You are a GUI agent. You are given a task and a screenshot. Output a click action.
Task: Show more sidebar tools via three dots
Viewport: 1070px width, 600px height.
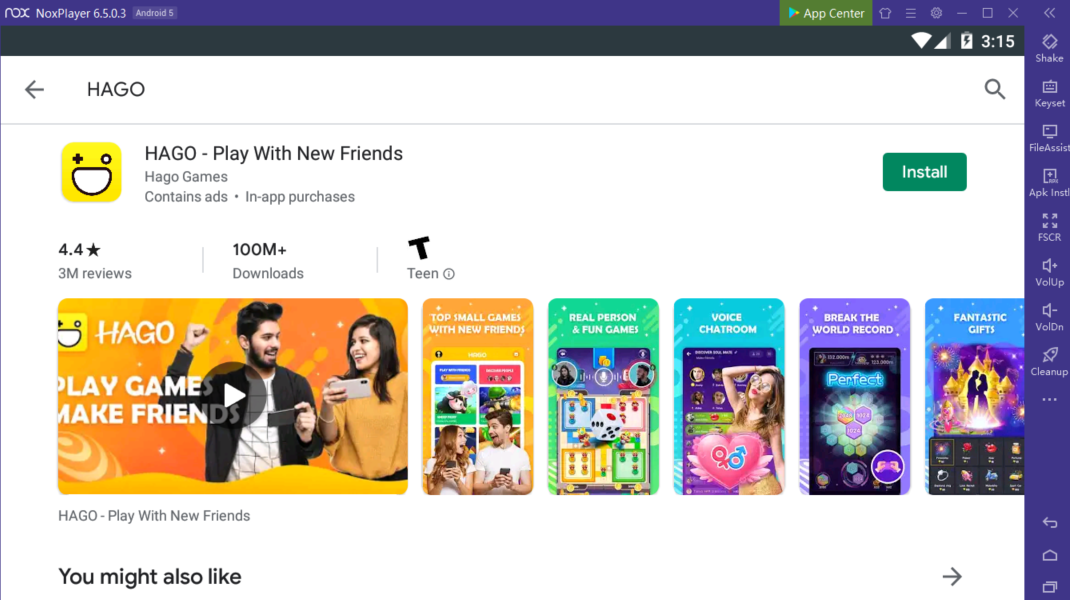[1050, 400]
